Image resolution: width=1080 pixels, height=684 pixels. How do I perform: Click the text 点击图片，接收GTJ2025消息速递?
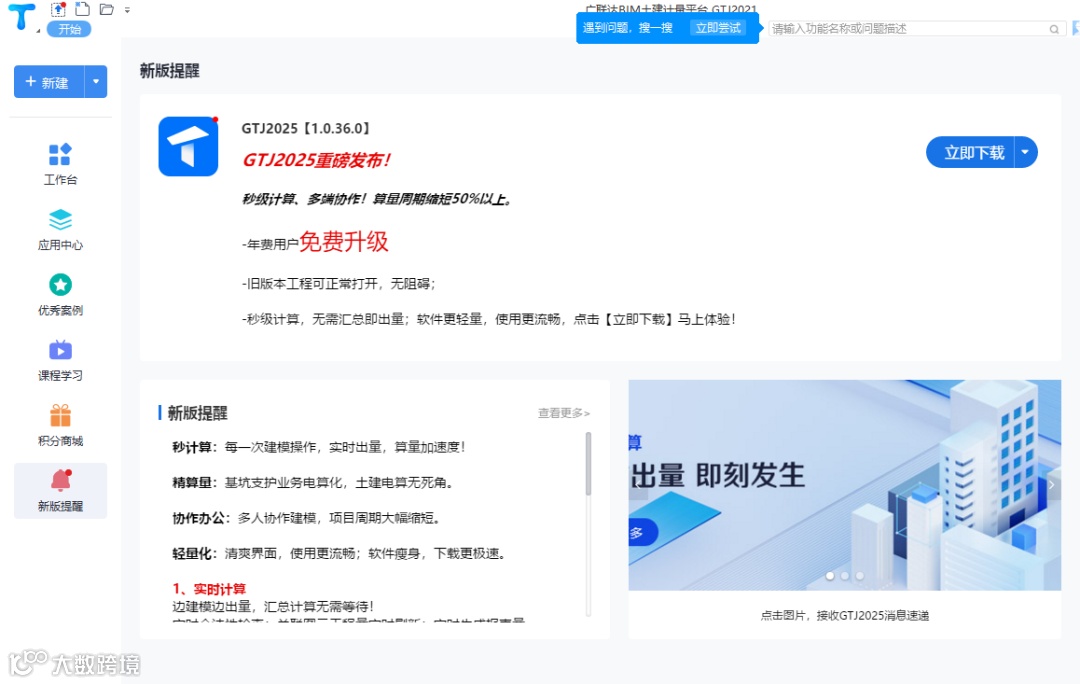[x=844, y=615]
